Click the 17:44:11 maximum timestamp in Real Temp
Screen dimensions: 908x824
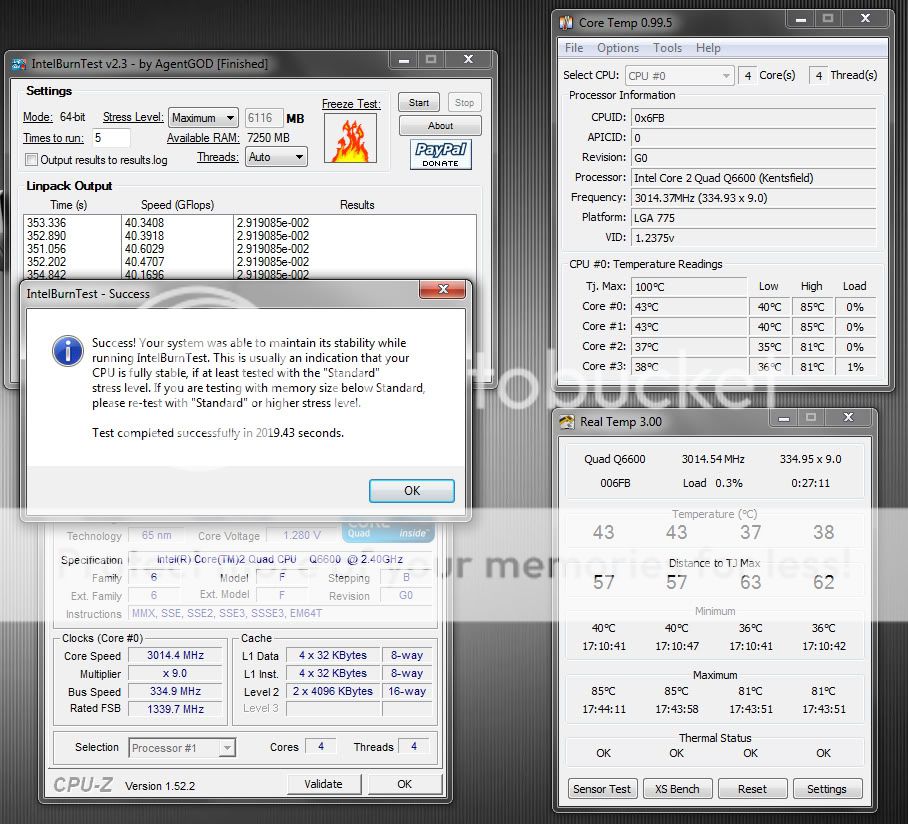pos(603,709)
